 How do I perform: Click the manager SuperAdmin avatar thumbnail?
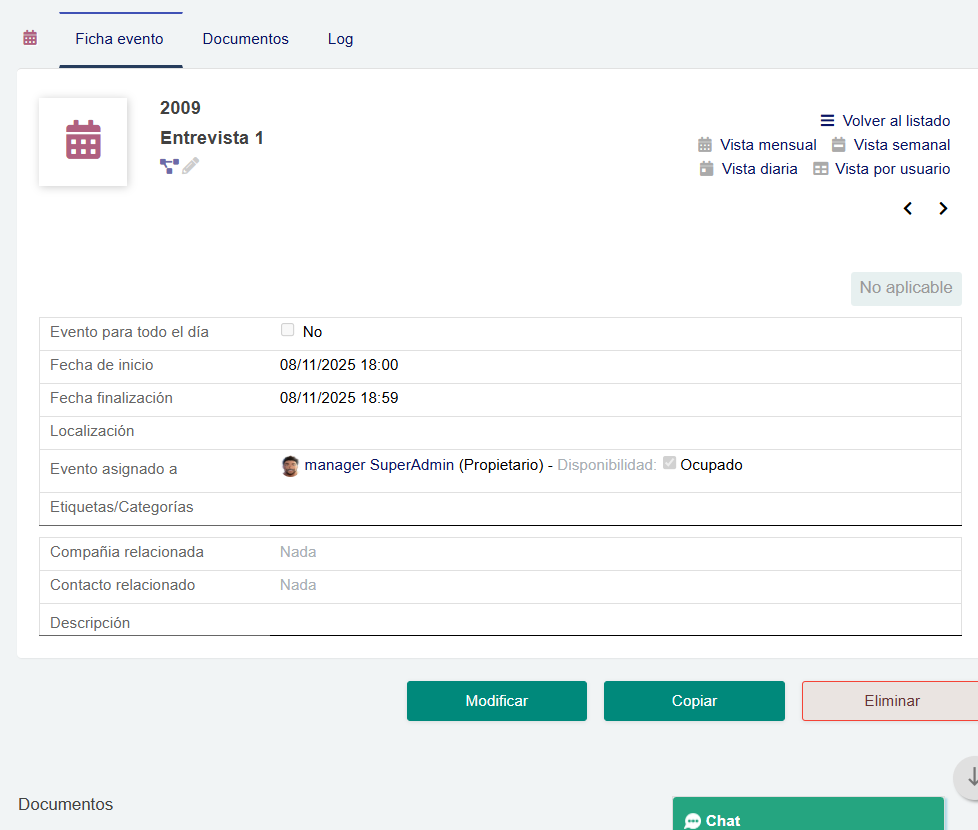click(290, 464)
